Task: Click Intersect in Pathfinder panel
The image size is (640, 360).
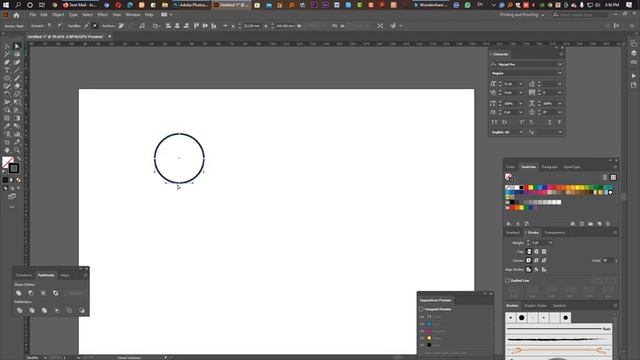Action: tap(43, 293)
